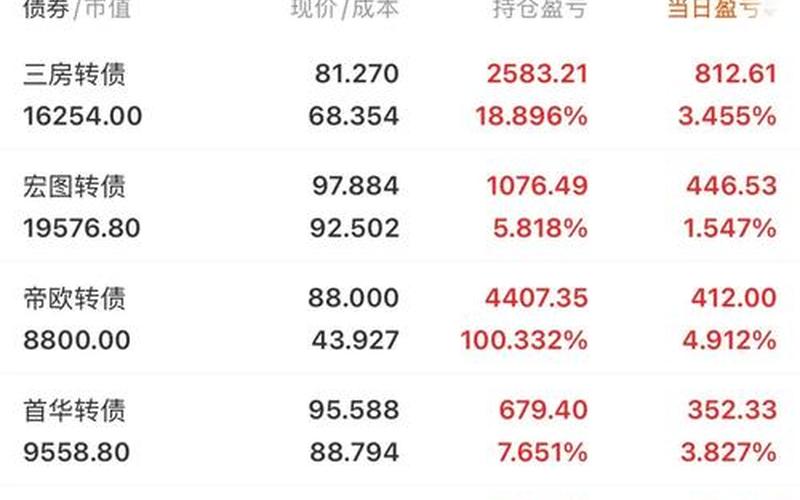Open the 宏图转债 holding
Screen dimensions: 800x500
pyautogui.click(x=74, y=186)
